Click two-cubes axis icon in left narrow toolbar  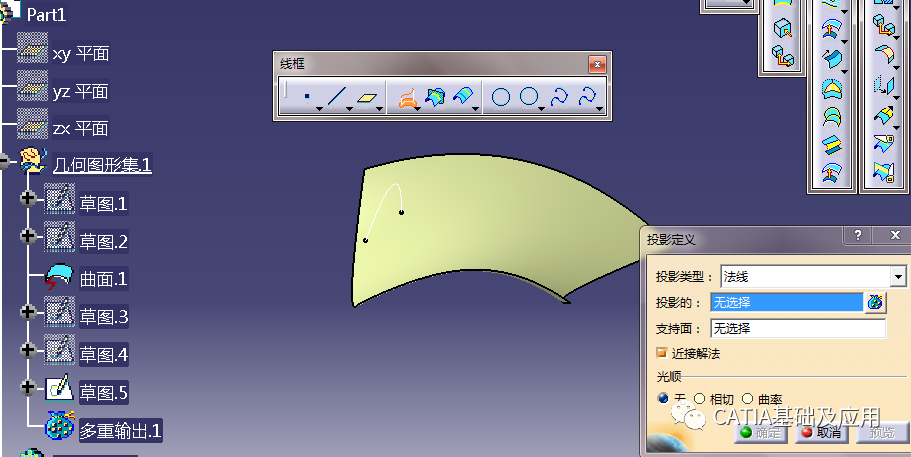tap(783, 56)
